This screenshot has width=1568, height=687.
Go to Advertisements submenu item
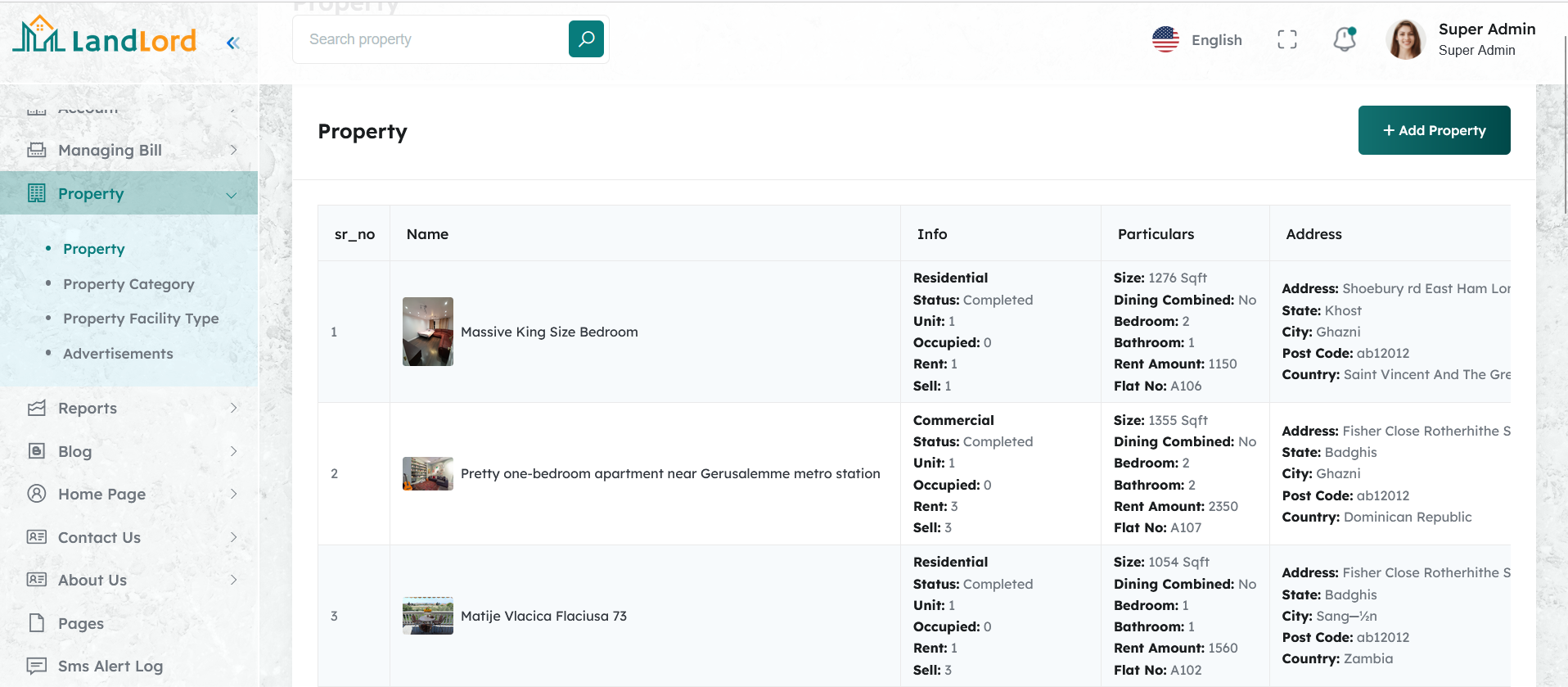click(x=118, y=354)
